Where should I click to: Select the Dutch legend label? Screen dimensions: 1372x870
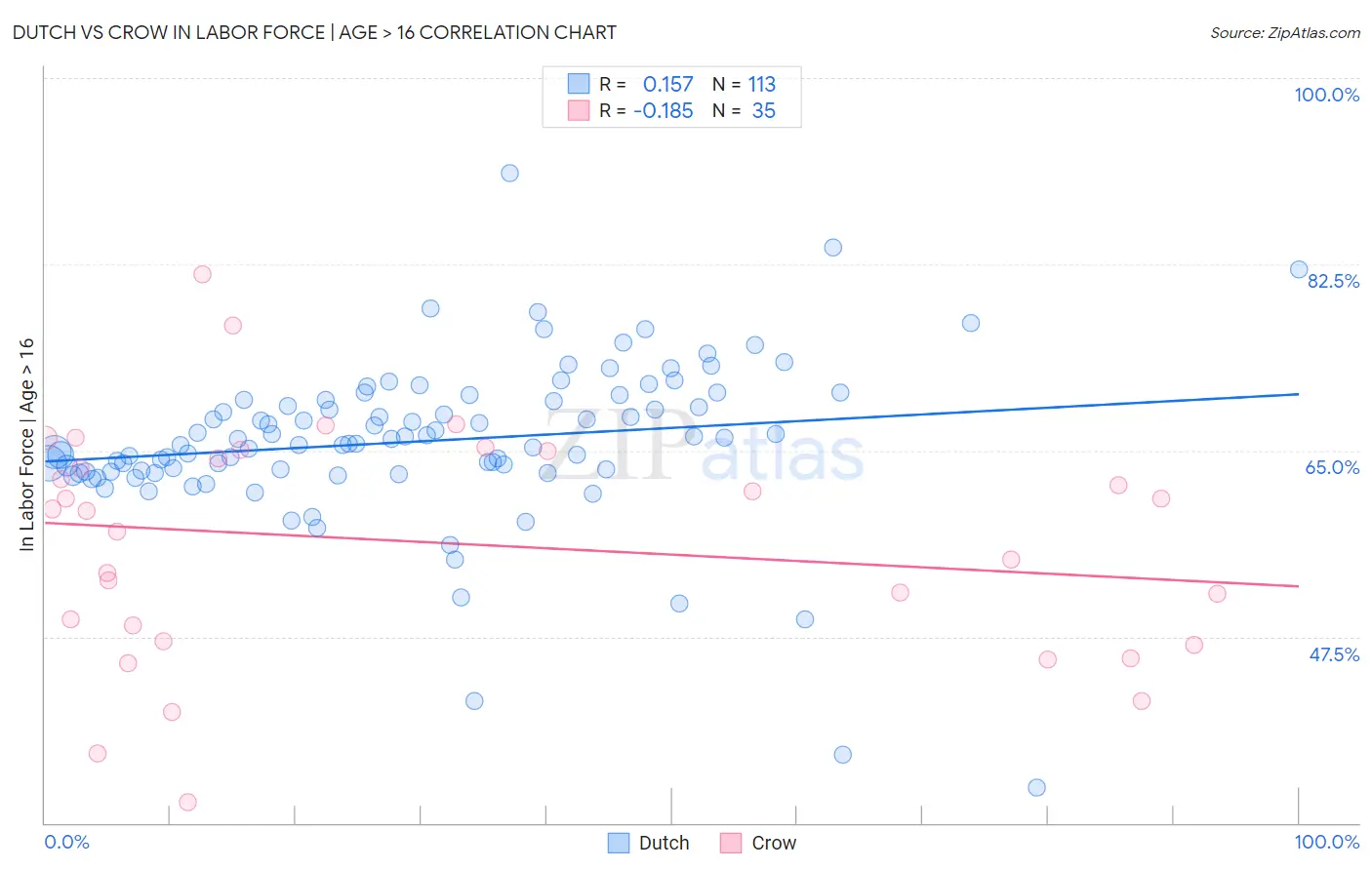[x=664, y=843]
